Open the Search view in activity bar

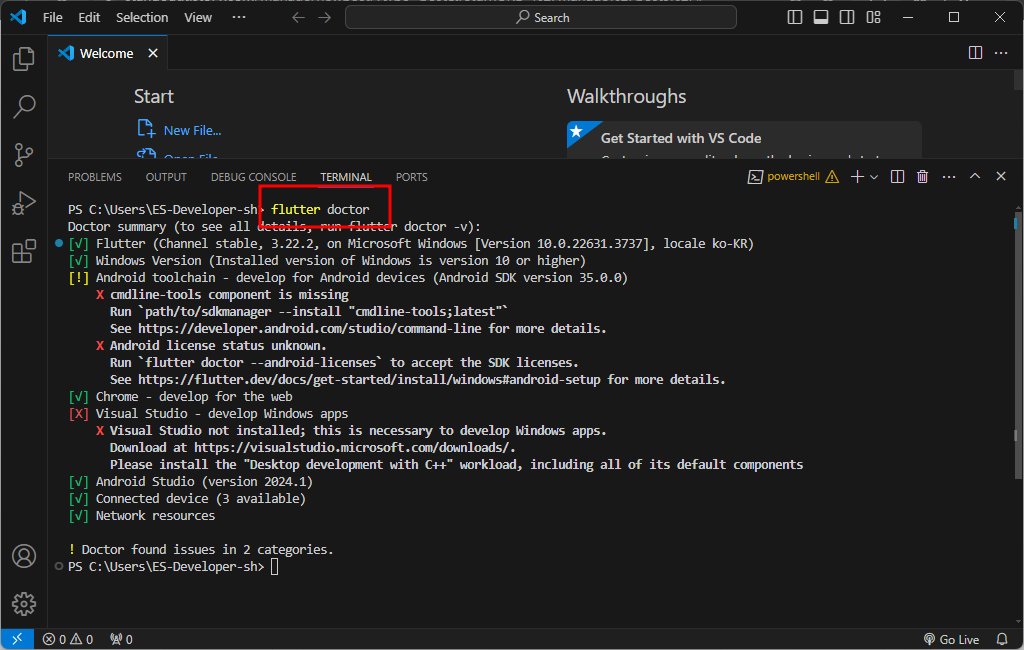(x=24, y=106)
